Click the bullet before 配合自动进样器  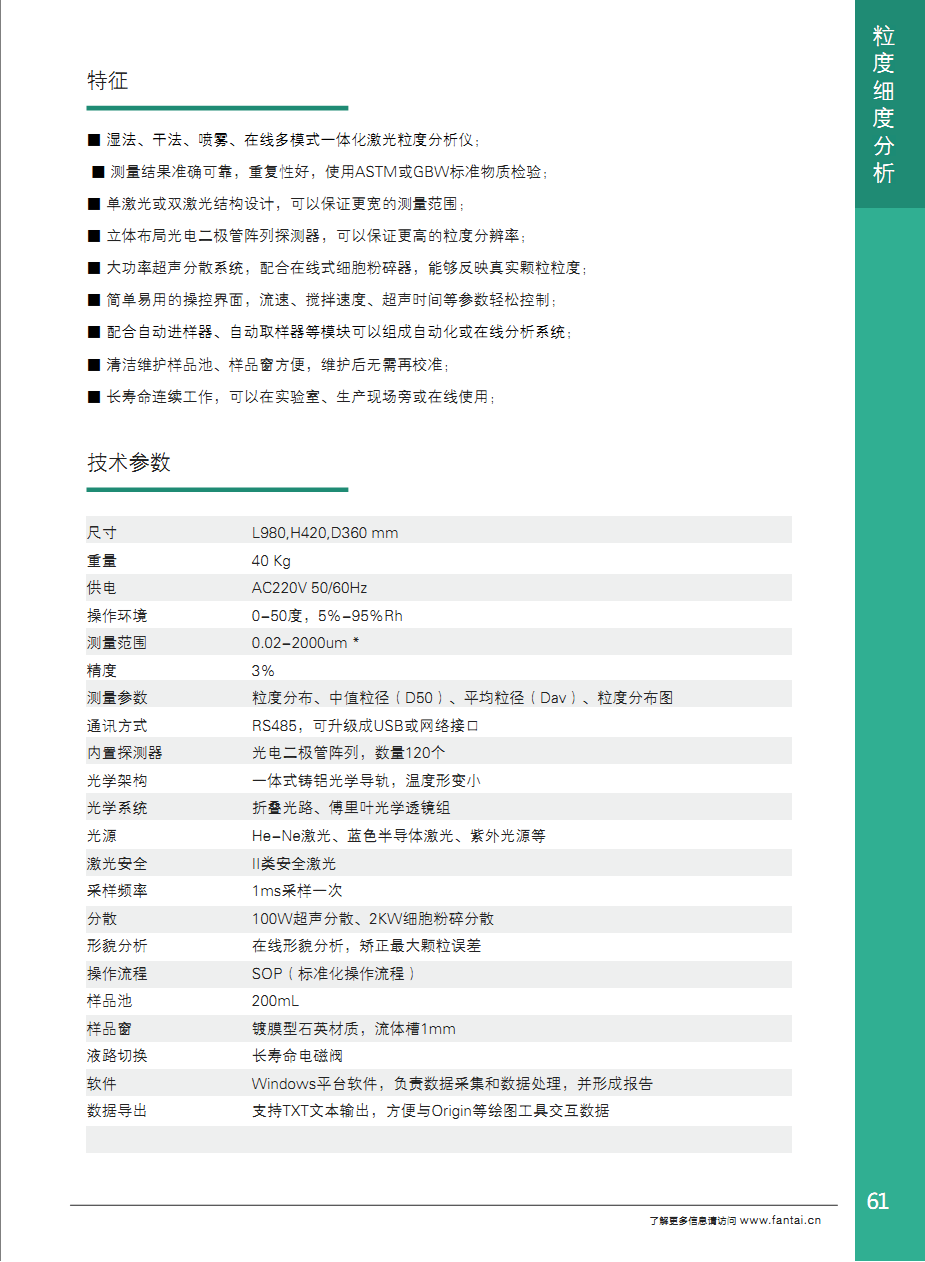pyautogui.click(x=94, y=332)
